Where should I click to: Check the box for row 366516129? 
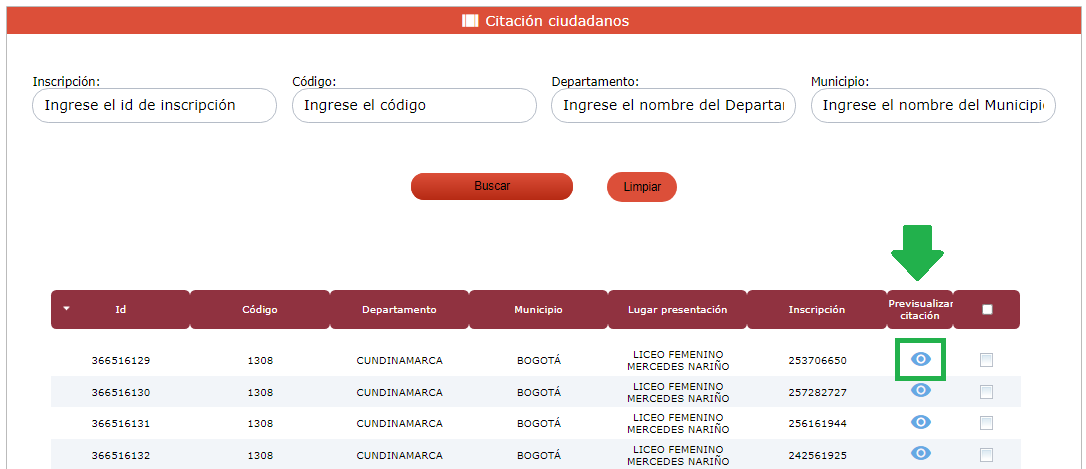click(x=987, y=360)
